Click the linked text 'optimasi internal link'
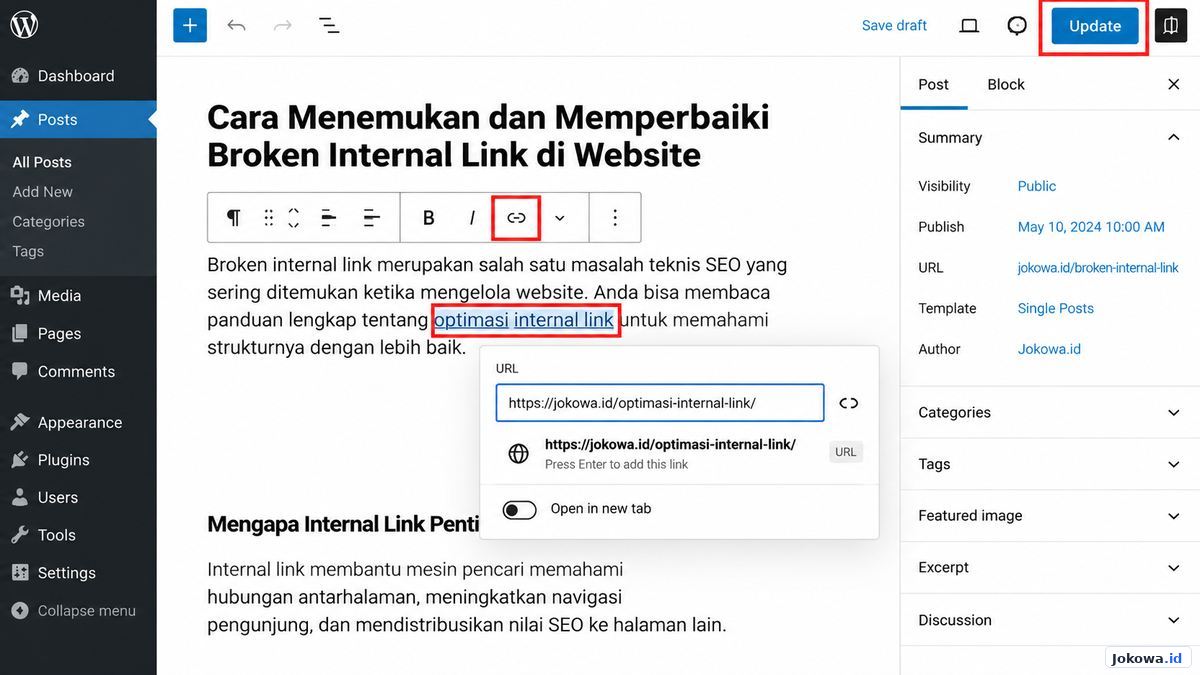 (x=524, y=320)
